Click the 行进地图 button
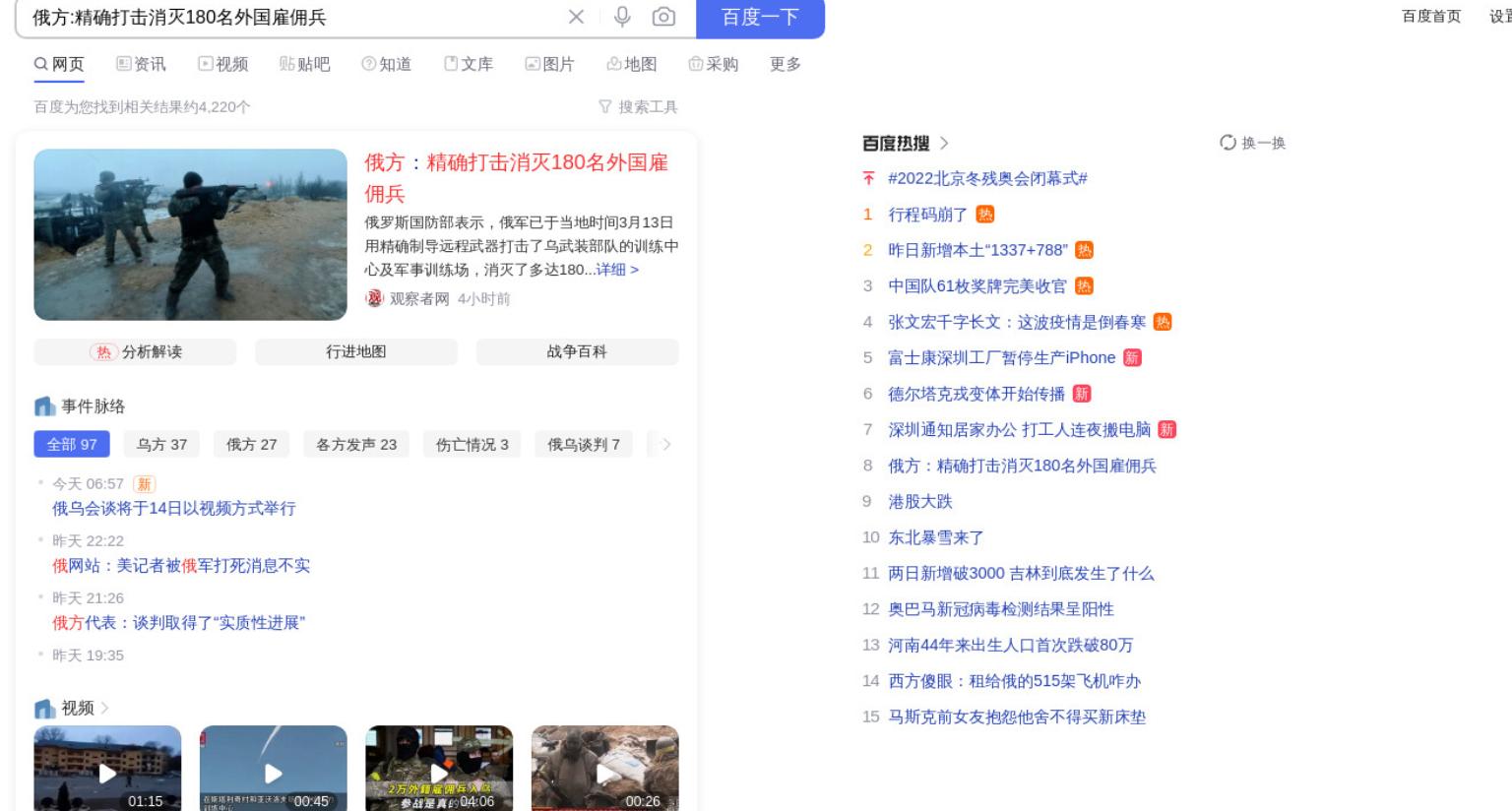Image resolution: width=1512 pixels, height=811 pixels. 356,351
